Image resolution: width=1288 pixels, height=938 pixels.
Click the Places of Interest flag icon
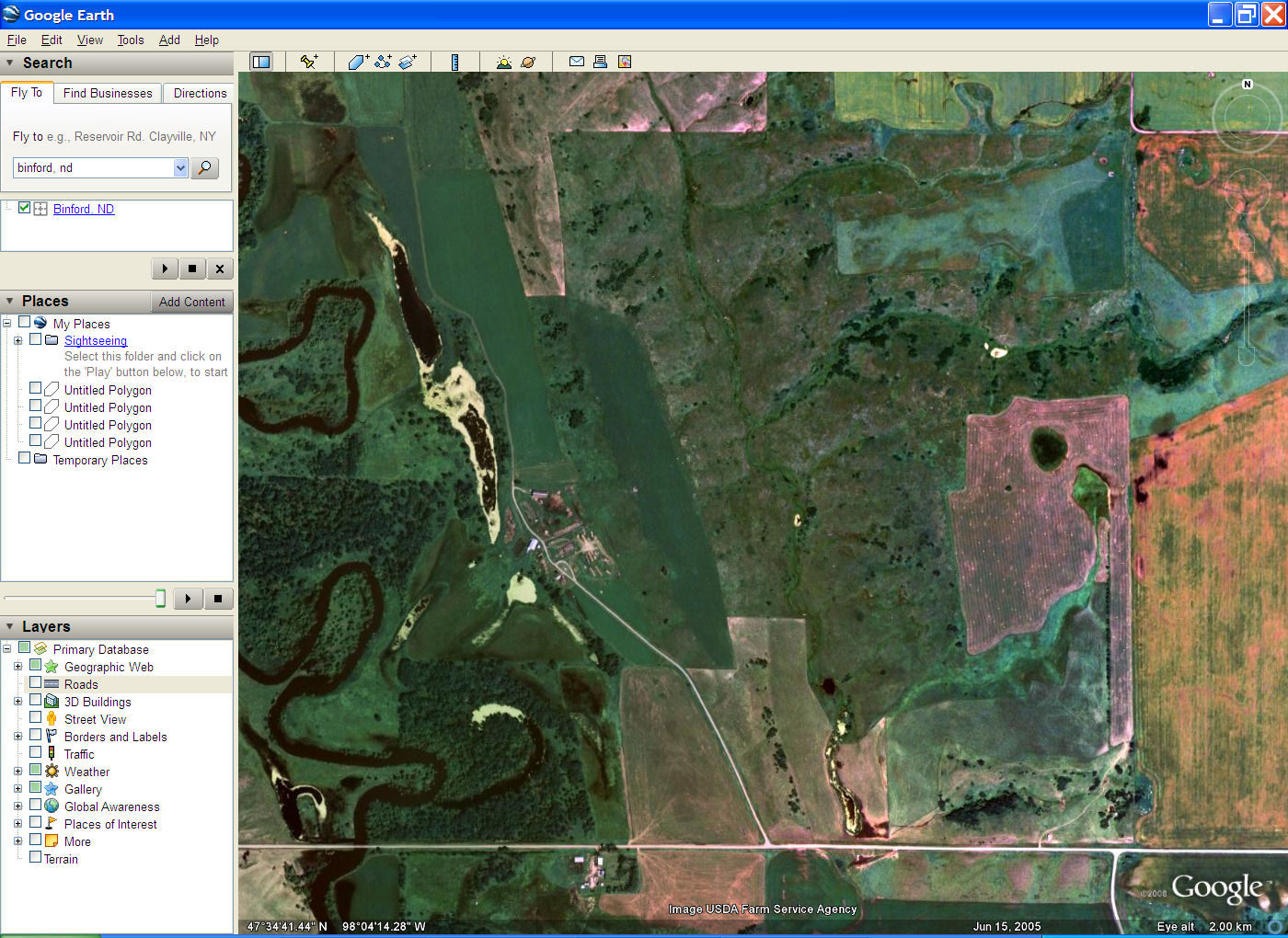coord(52,823)
